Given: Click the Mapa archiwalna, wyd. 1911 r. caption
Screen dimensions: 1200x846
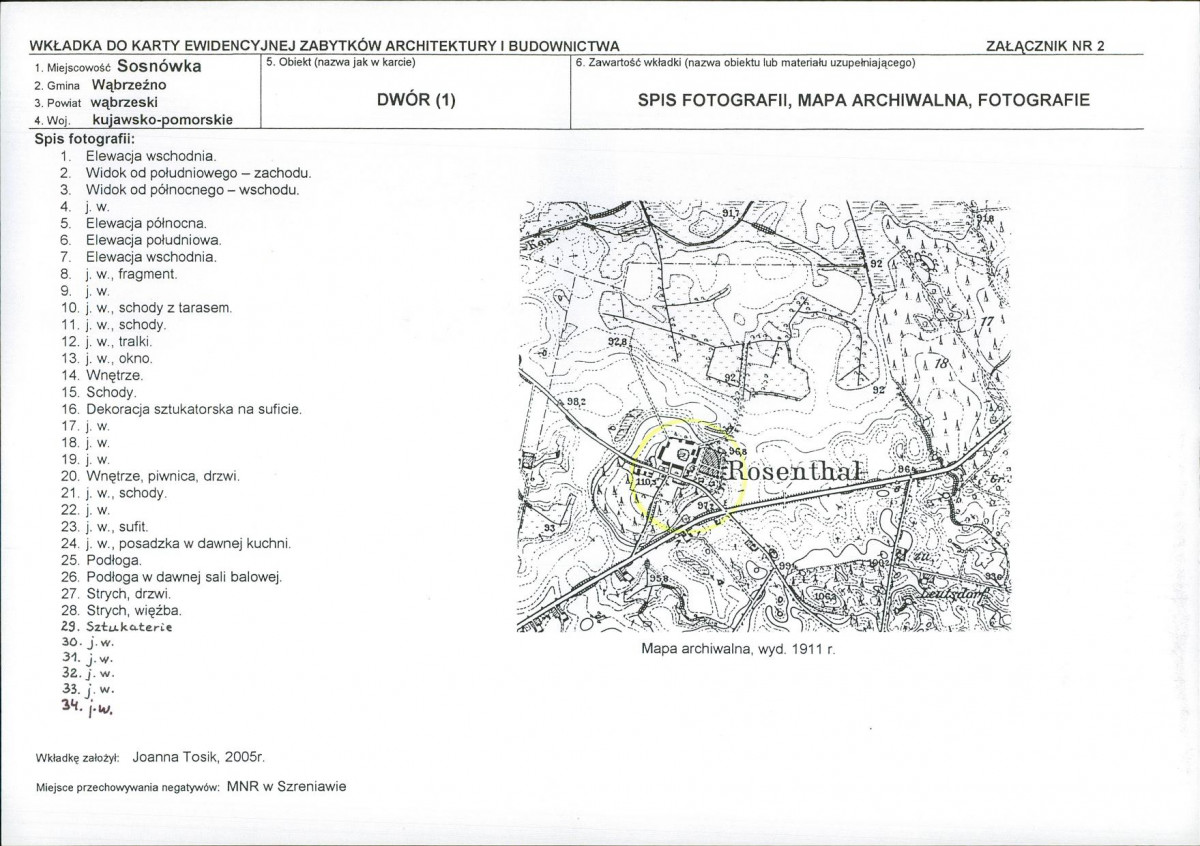Looking at the screenshot, I should (737, 648).
